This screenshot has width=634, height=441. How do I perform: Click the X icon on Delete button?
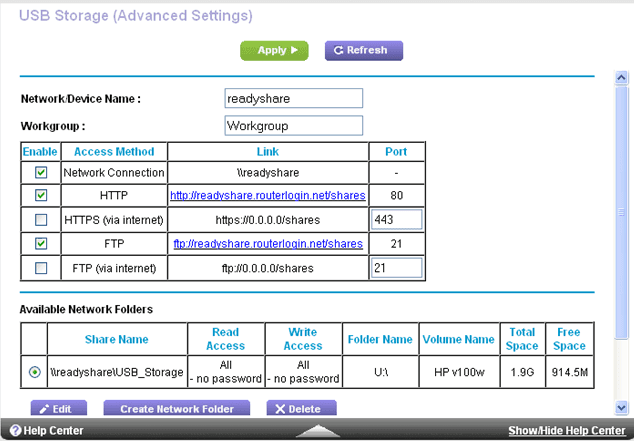click(x=279, y=409)
